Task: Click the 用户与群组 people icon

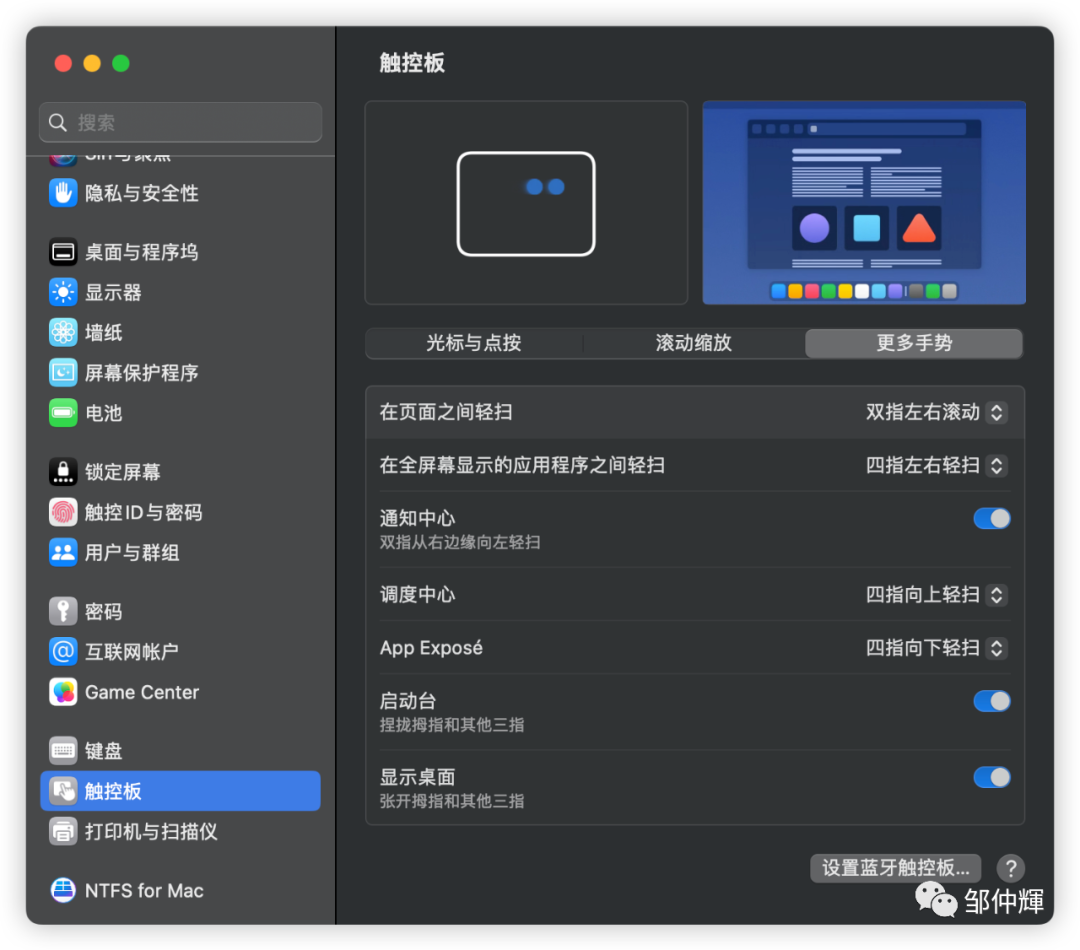Action: click(63, 553)
